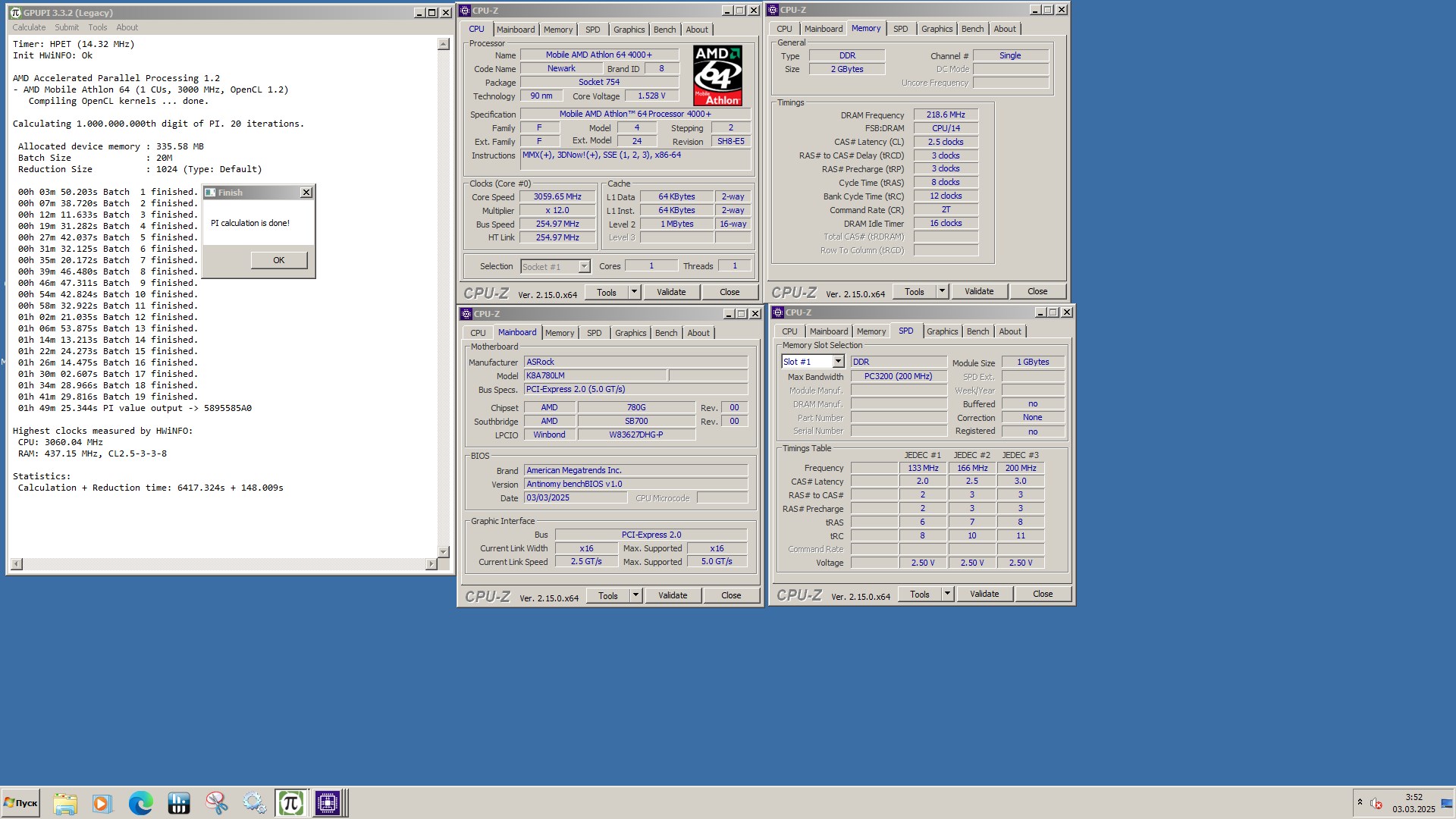This screenshot has height=819, width=1456.
Task: Open the GPUPI Calculate menu
Action: click(29, 27)
